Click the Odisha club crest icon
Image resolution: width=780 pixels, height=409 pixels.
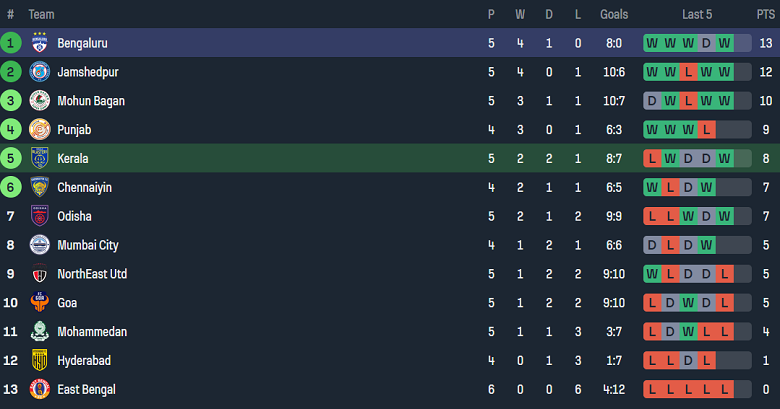coord(40,216)
